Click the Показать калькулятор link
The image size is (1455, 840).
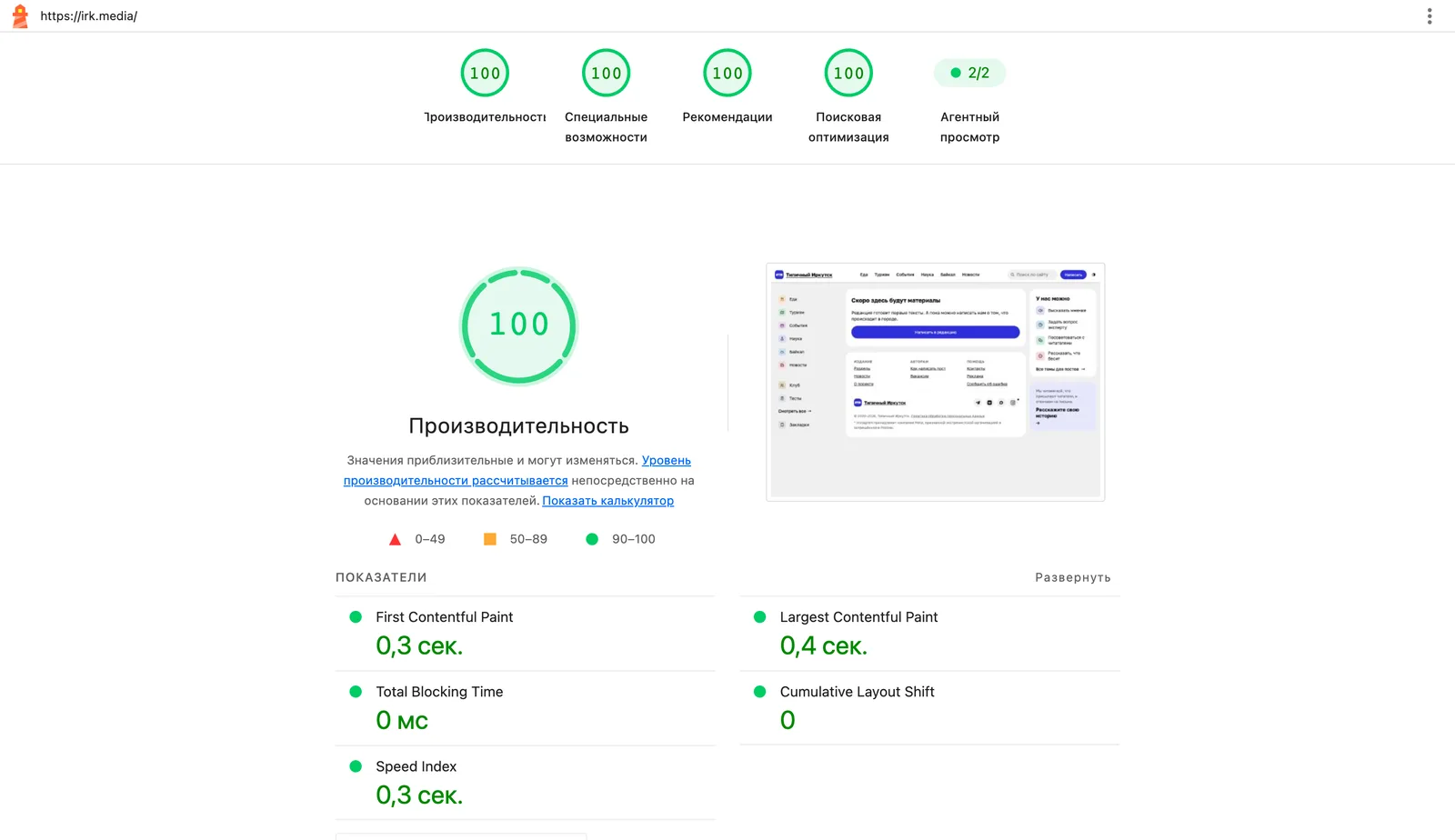tap(608, 501)
